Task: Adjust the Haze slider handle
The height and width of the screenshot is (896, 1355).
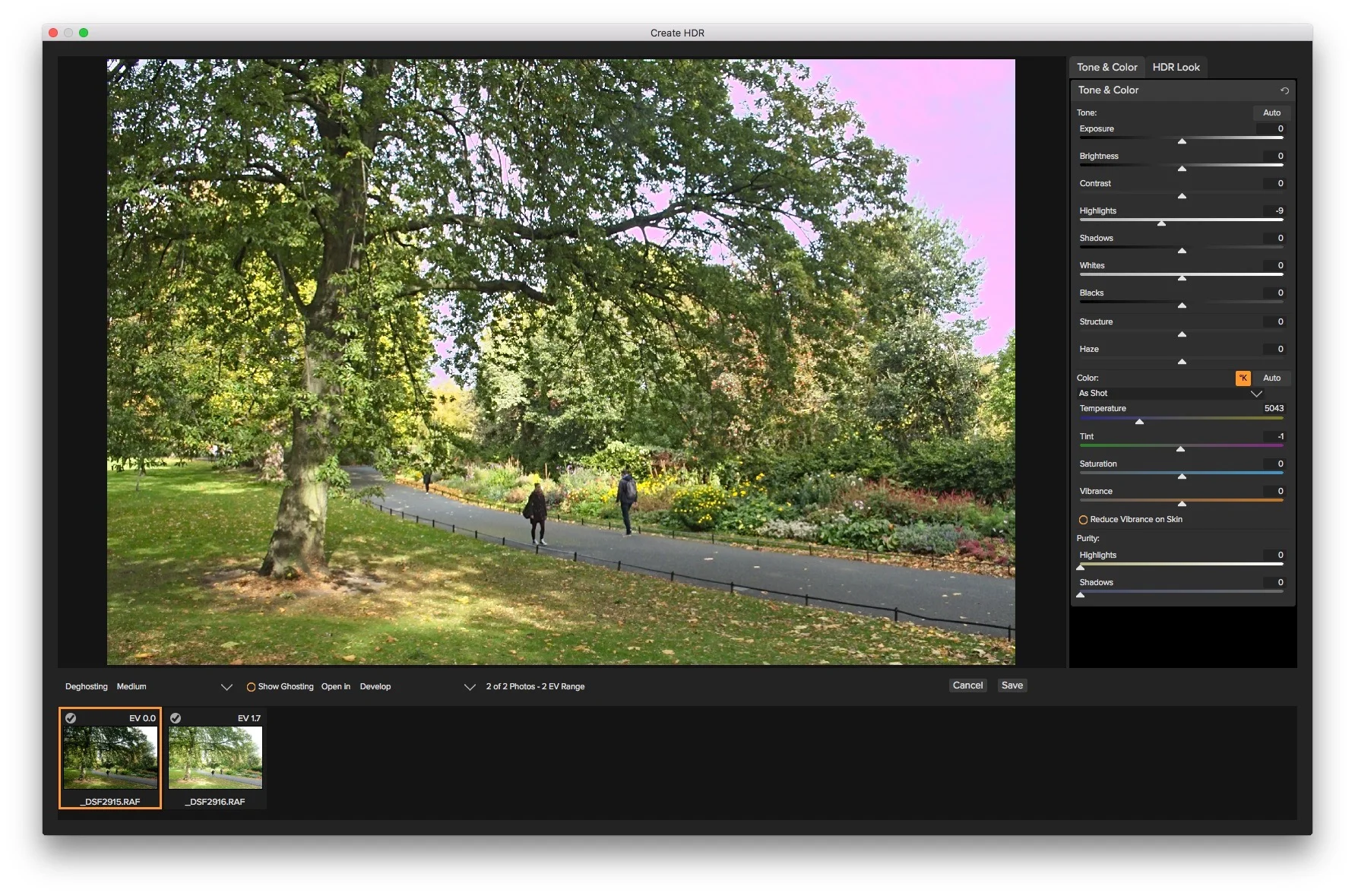Action: 1182,361
